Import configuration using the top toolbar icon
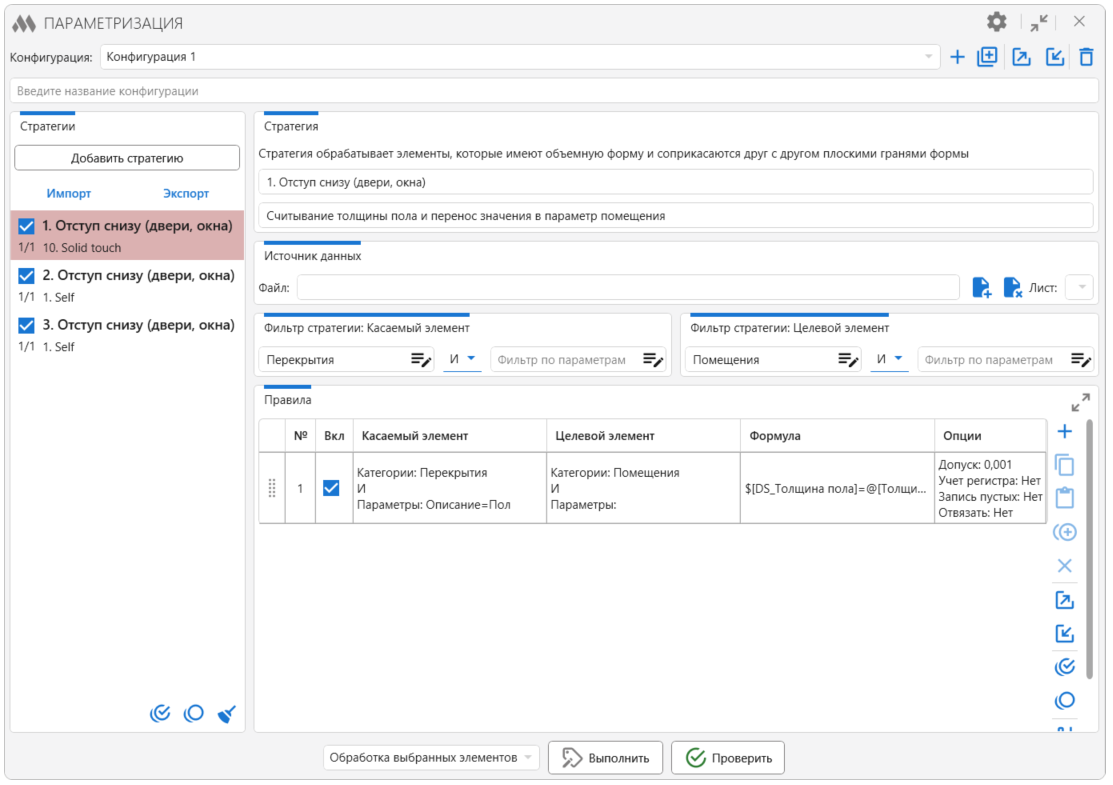The width and height of the screenshot is (1113, 785). 1055,57
